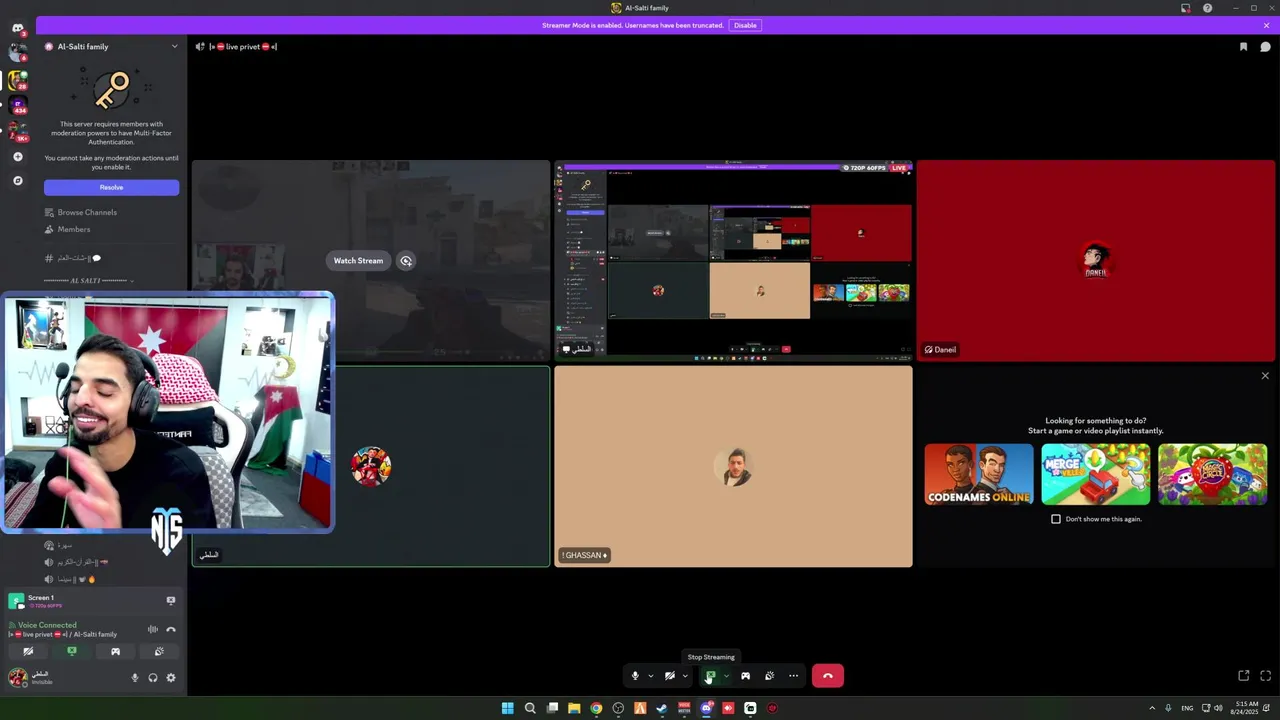Deafen headphones in user panel

pos(152,678)
